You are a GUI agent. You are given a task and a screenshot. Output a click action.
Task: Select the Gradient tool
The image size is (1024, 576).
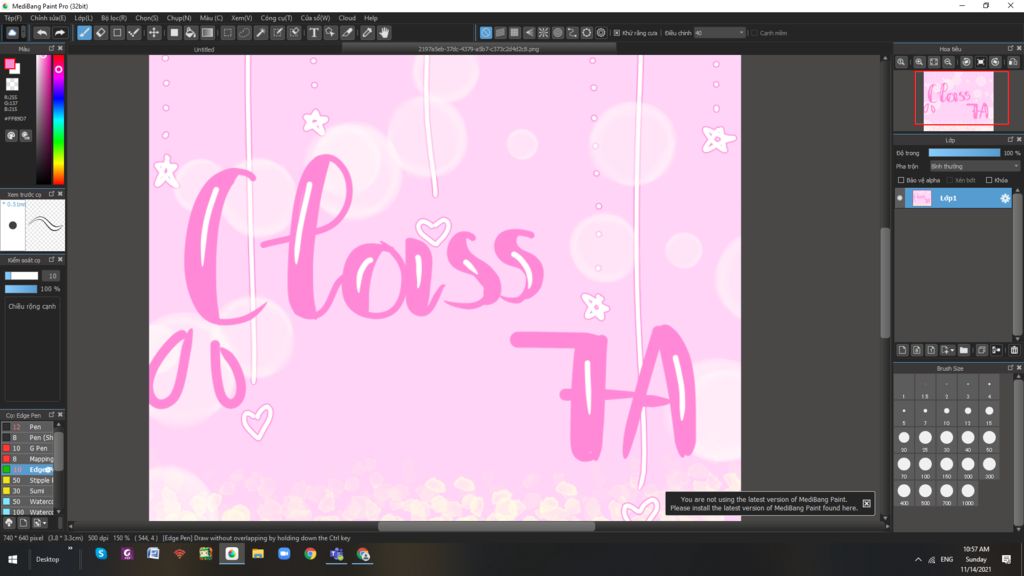click(208, 33)
